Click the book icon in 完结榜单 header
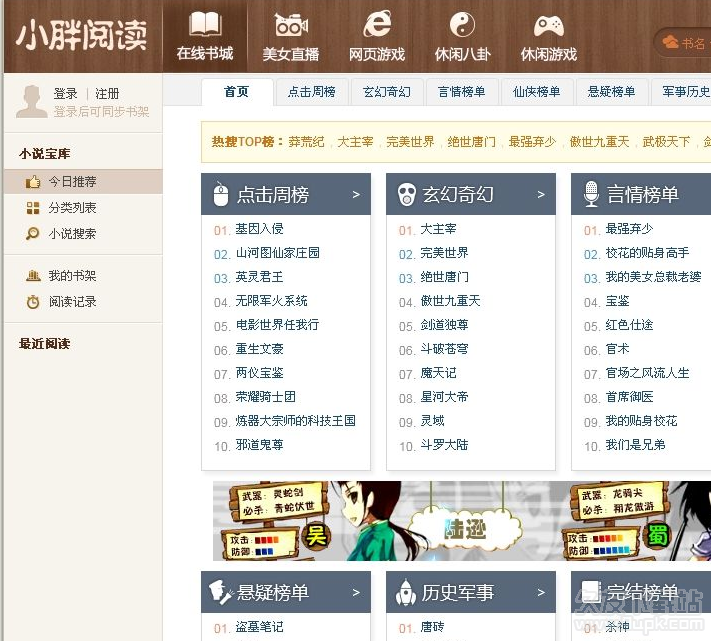711x641 pixels. click(592, 592)
